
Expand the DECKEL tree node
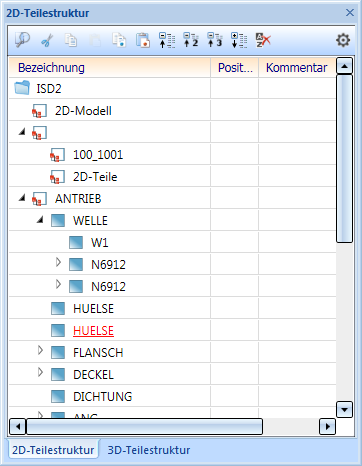[x=40, y=372]
